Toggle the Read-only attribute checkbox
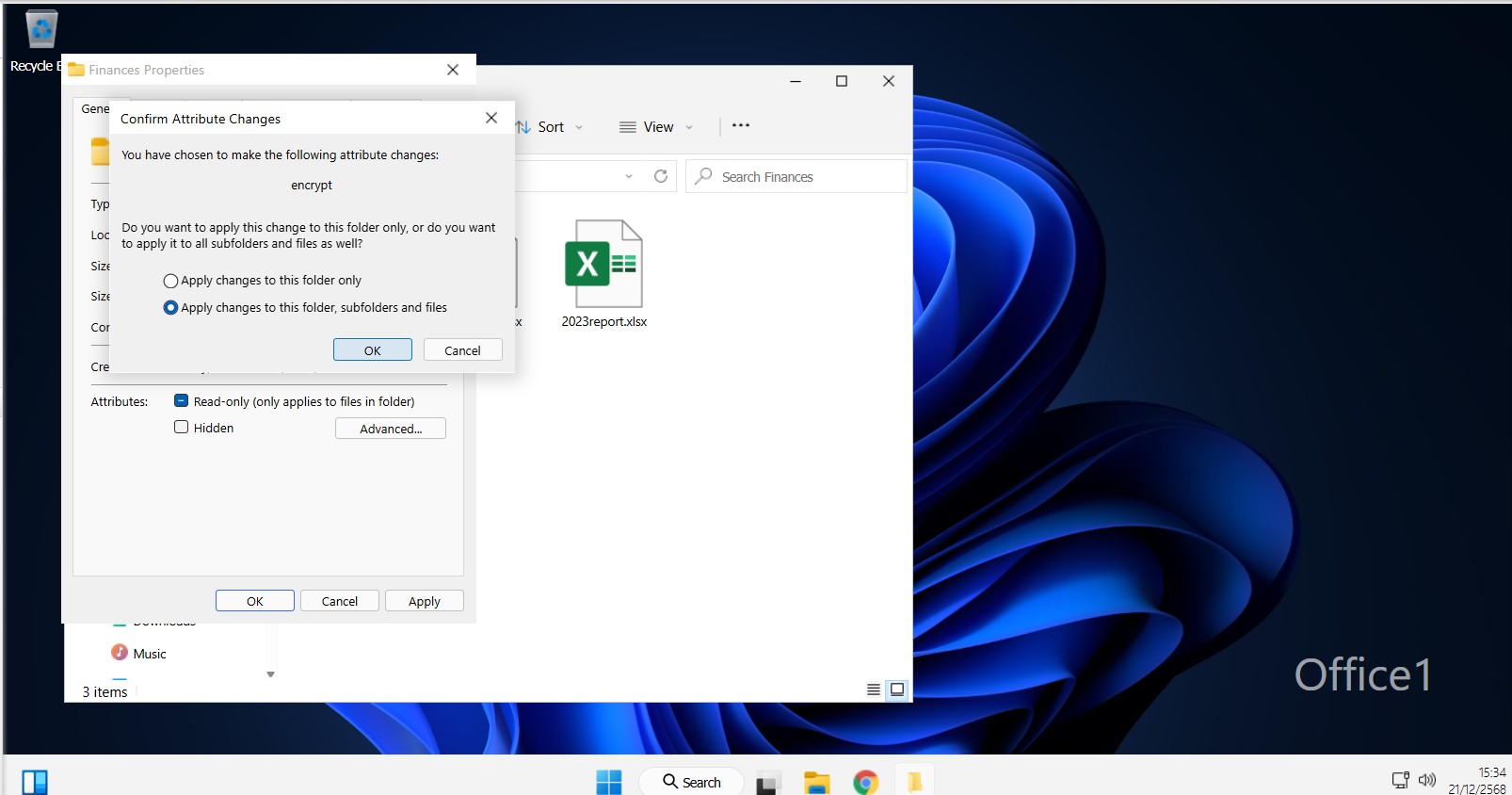This screenshot has height=795, width=1512. tap(182, 401)
